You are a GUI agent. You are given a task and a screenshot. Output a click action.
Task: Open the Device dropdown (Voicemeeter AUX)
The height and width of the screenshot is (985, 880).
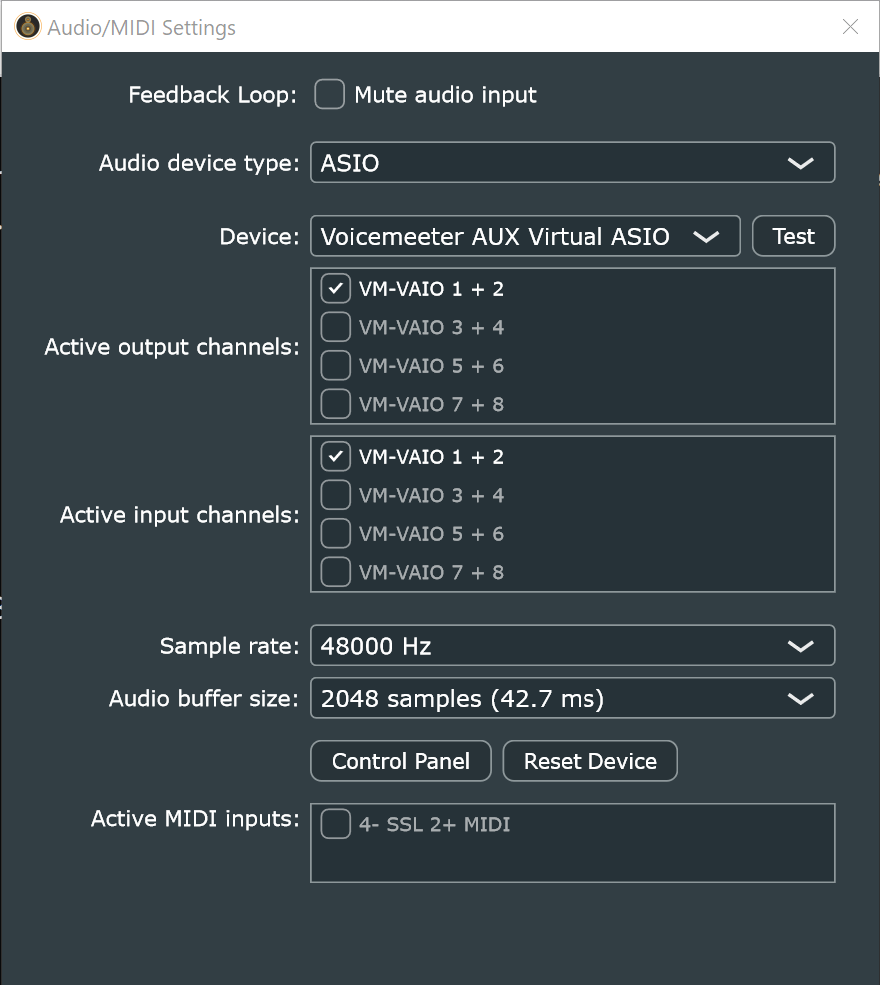(x=525, y=236)
